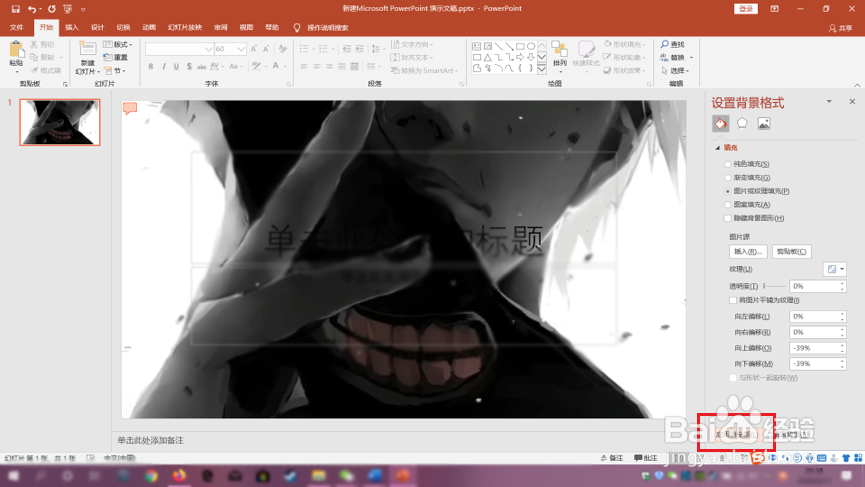865x487 pixels.
Task: Open the Layout (版式) dropdown
Action: 118,44
